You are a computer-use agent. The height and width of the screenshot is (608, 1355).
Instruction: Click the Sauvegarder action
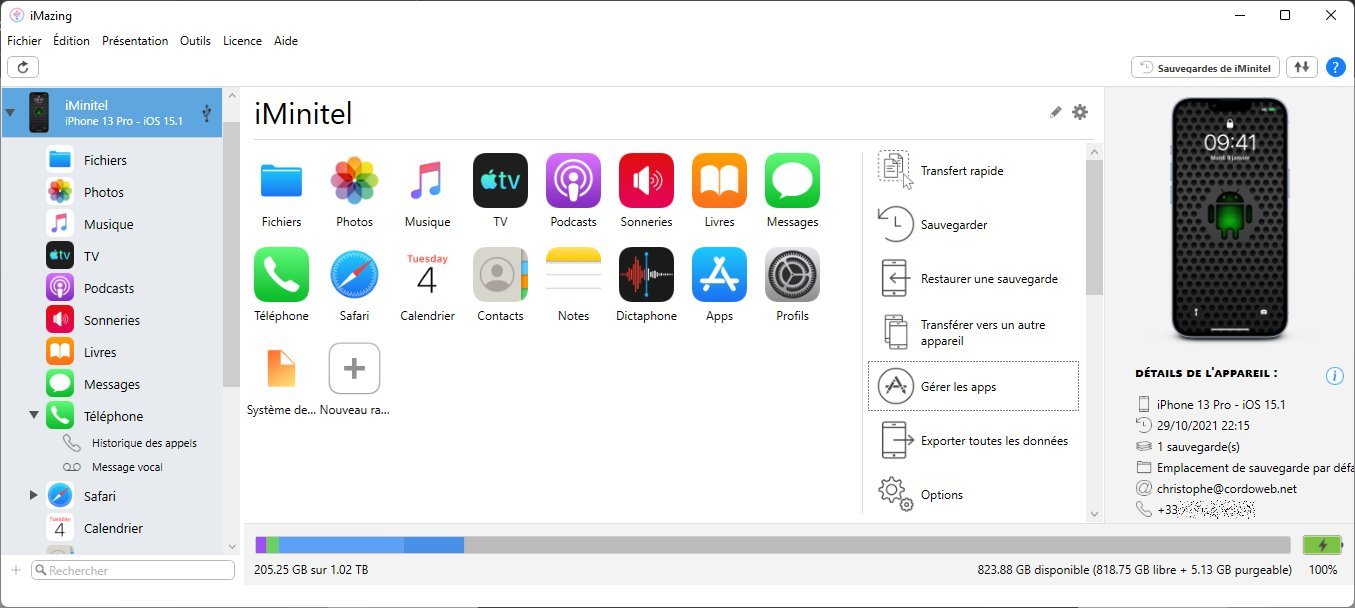pos(973,225)
